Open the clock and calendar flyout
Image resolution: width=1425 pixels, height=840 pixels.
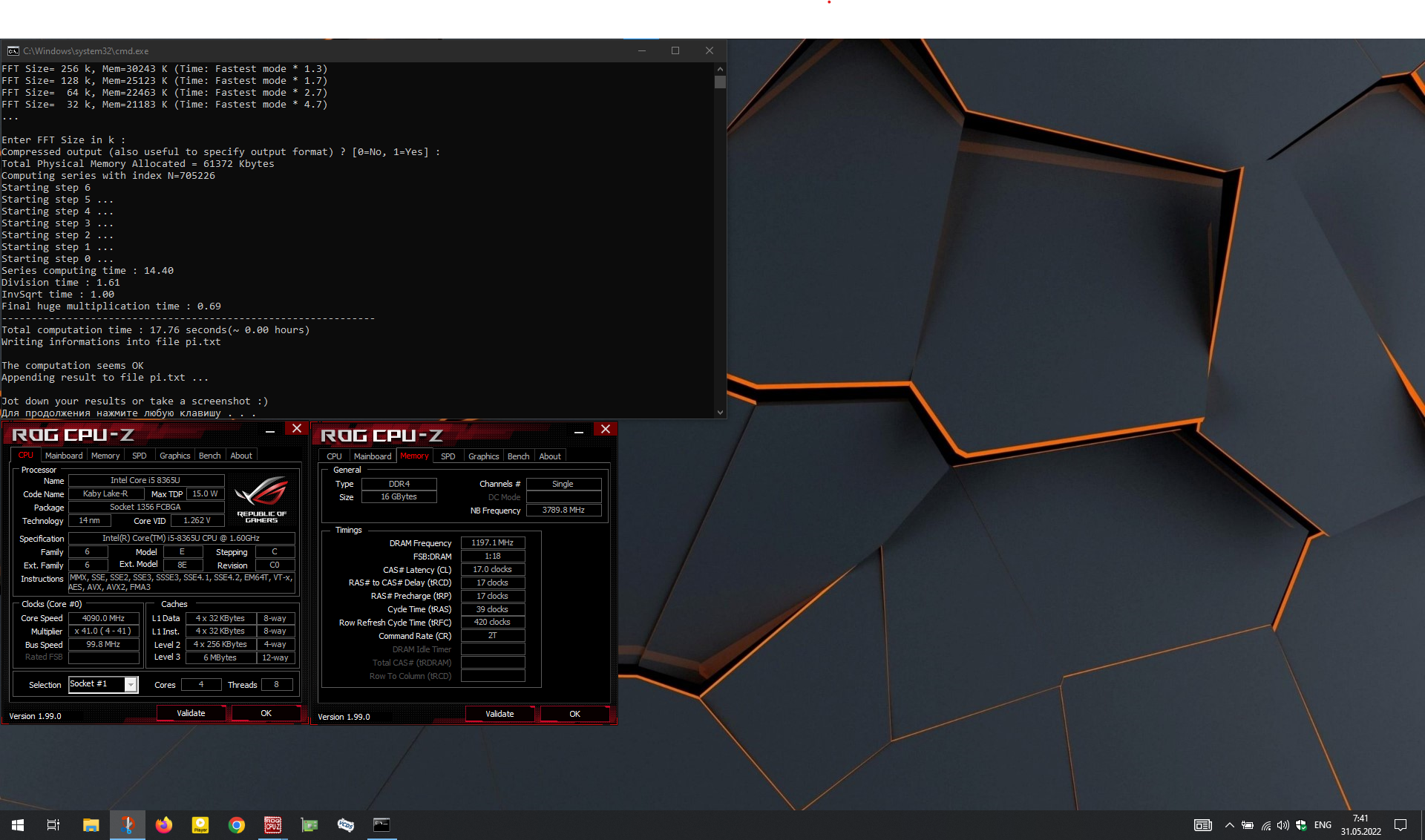point(1361,825)
